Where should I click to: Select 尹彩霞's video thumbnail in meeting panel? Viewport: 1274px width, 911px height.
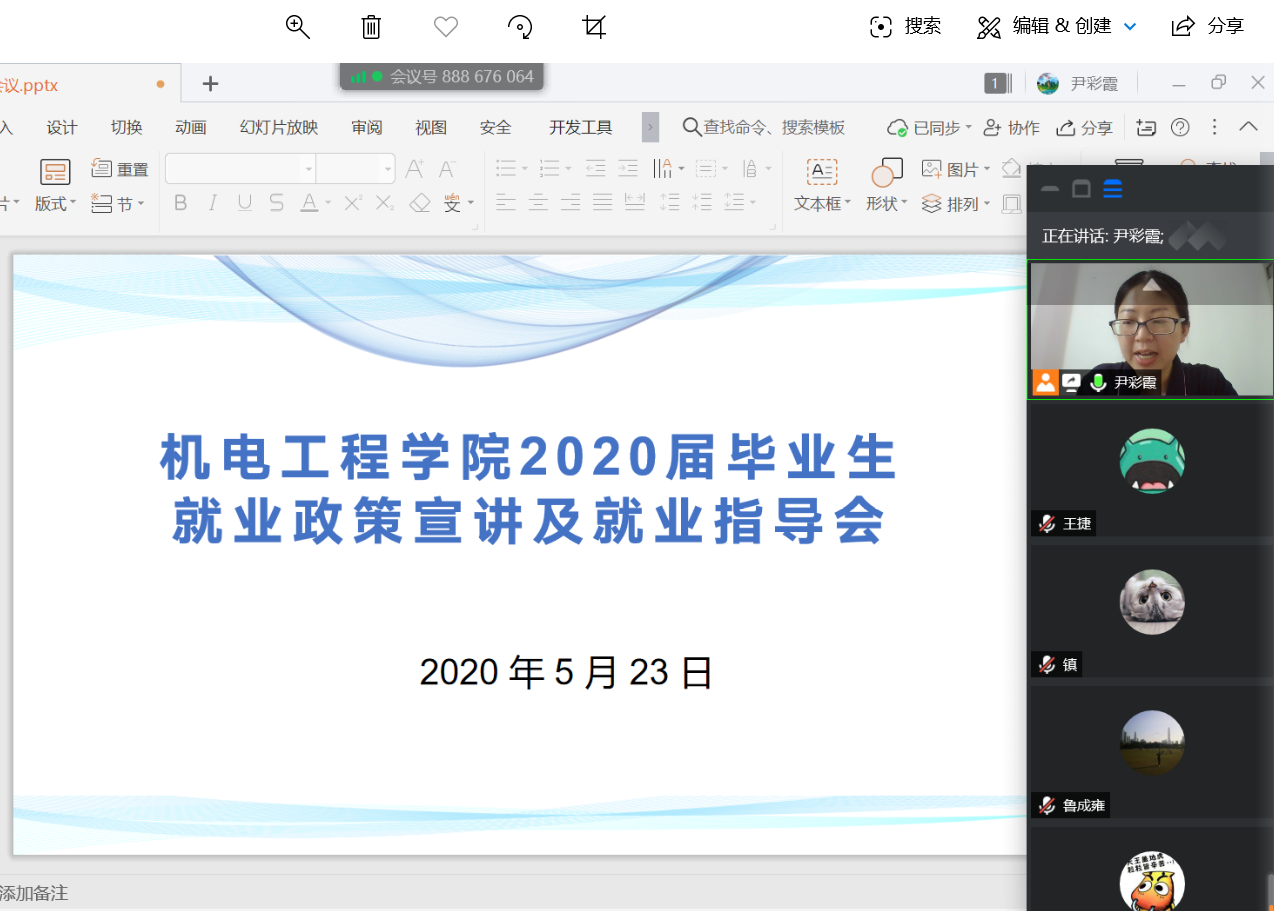coord(1150,330)
